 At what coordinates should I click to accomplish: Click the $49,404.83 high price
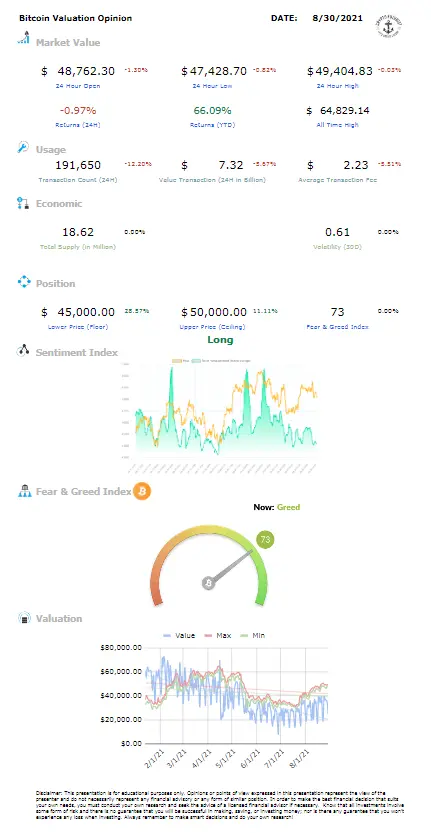(340, 71)
